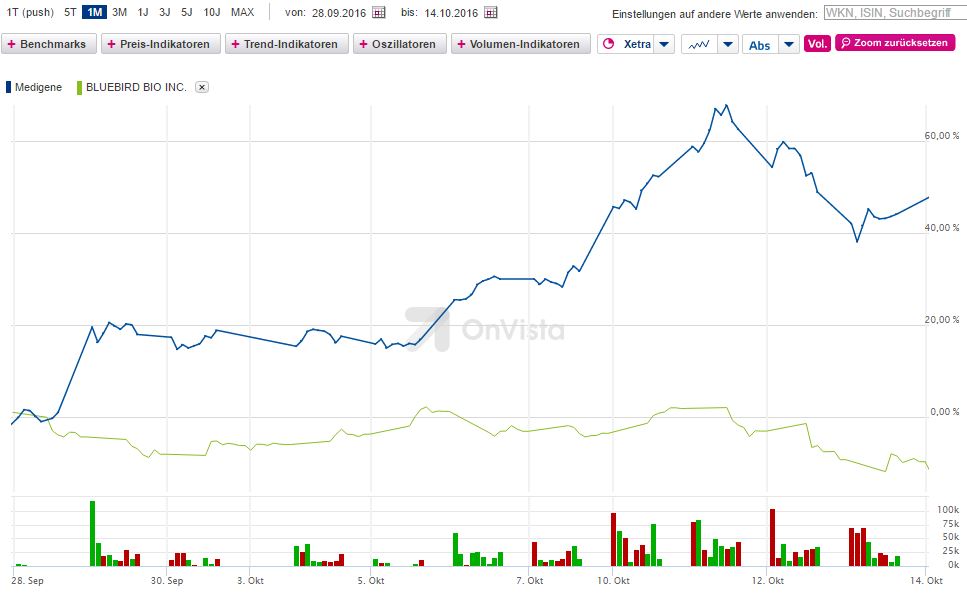Click the pie chart icon beside Xetra
Image resolution: width=967 pixels, height=594 pixels.
607,44
